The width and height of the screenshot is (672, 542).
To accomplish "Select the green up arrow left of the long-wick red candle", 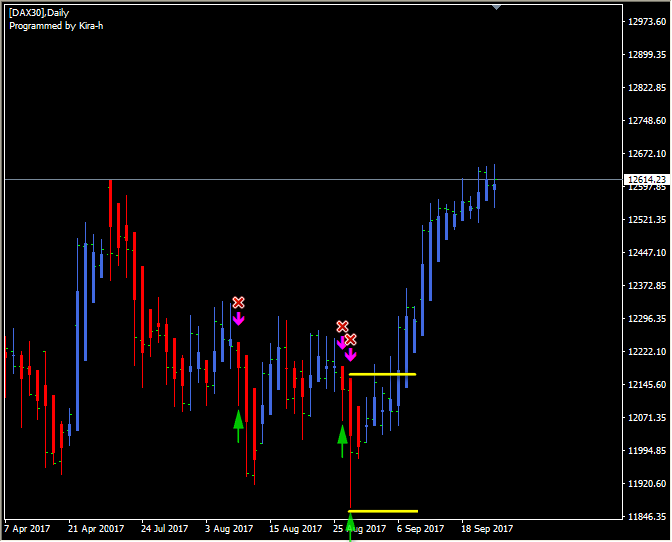I will tap(342, 441).
